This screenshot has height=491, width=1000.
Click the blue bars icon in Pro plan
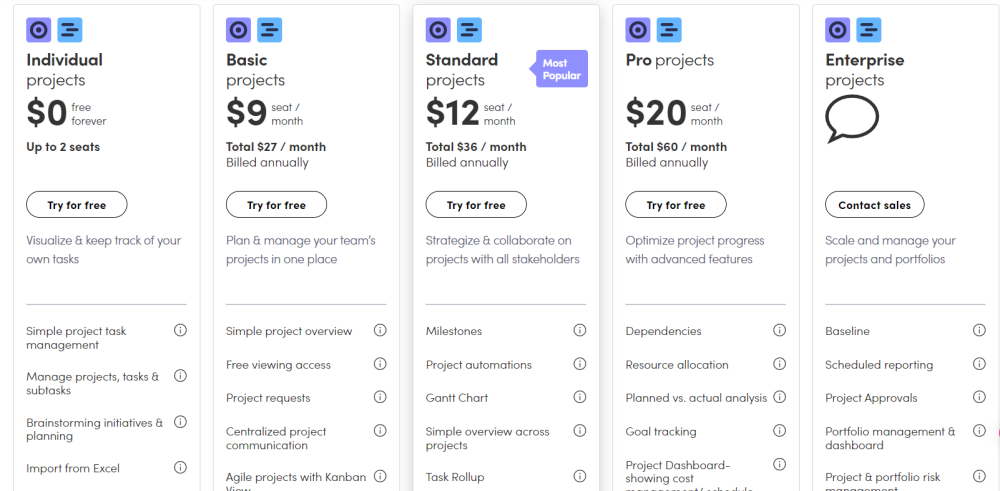pyautogui.click(x=669, y=30)
